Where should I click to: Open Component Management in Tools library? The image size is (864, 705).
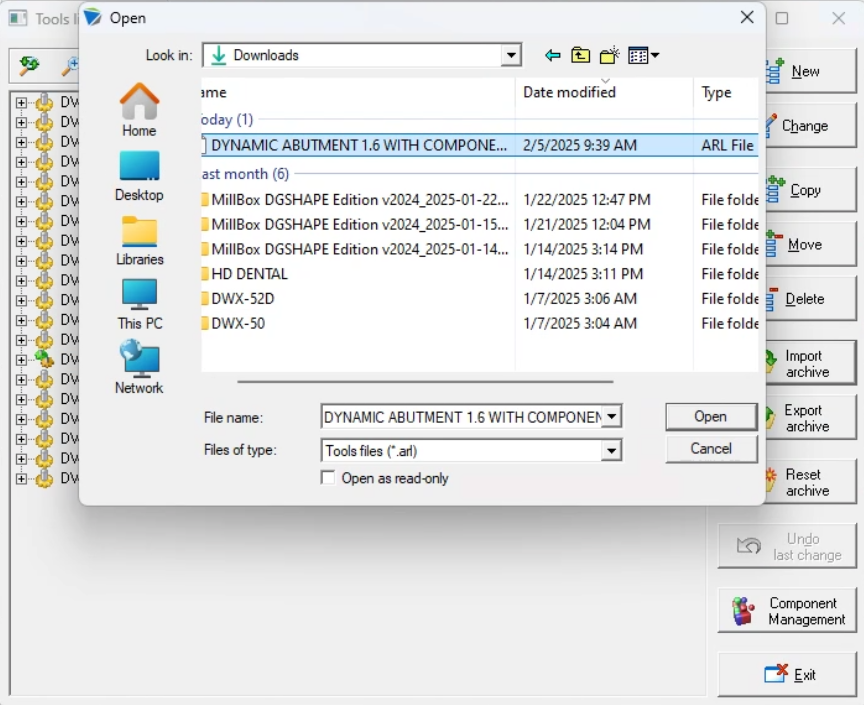(787, 611)
